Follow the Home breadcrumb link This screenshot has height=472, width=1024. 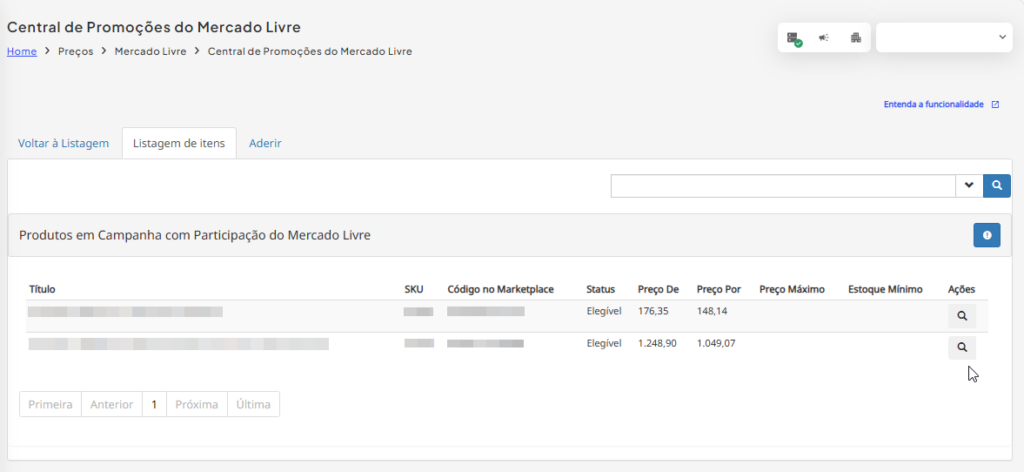22,52
